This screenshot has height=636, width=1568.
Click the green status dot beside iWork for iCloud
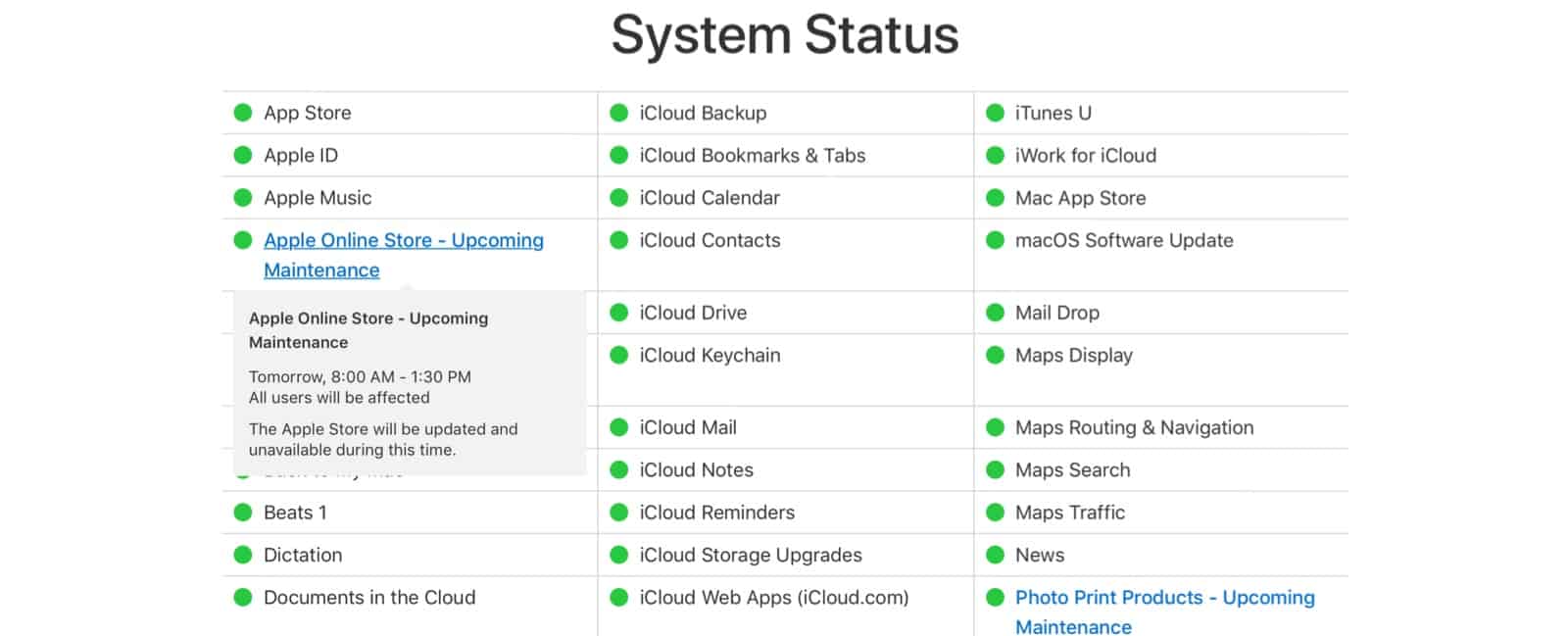point(996,155)
